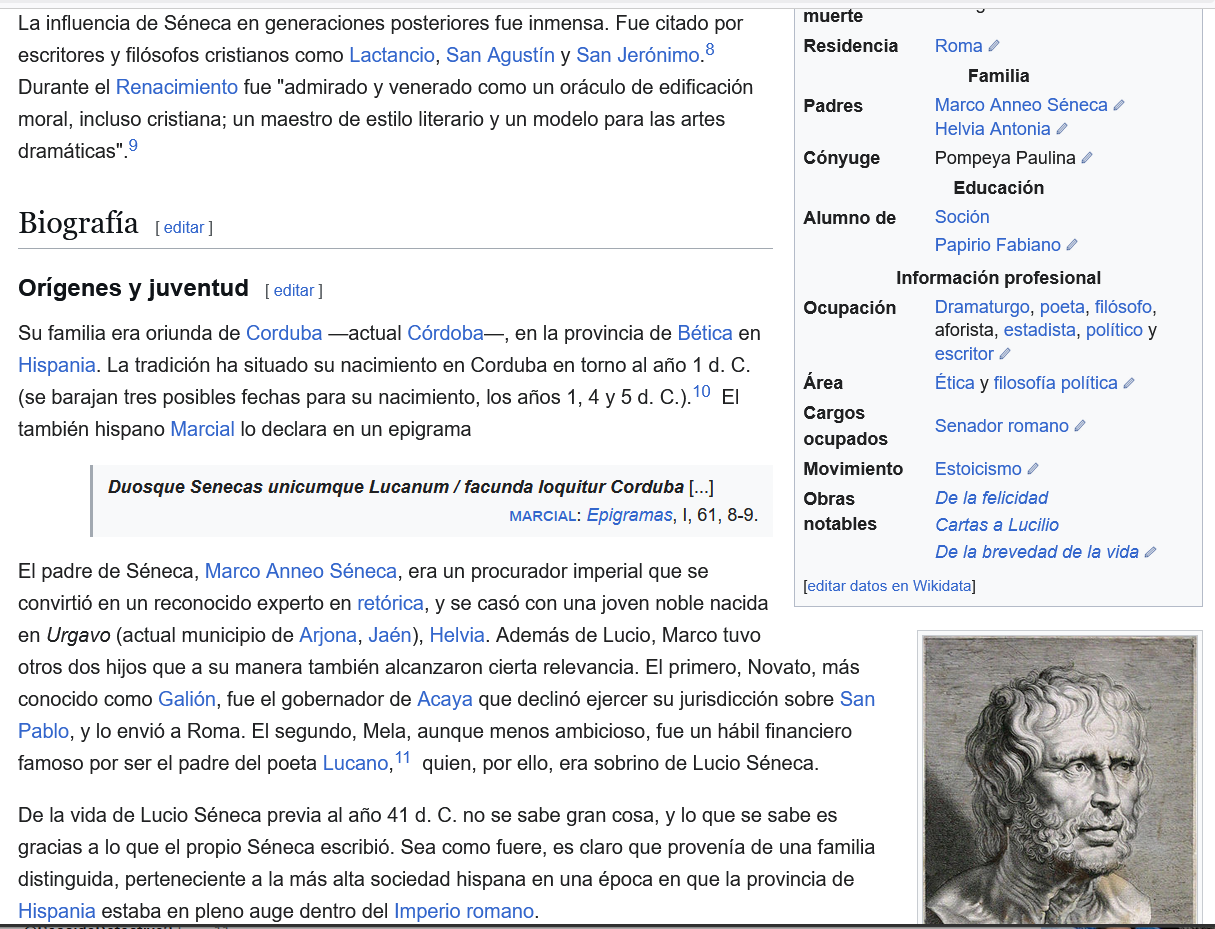The width and height of the screenshot is (1215, 929).
Task: Follow the San Jerónimo link
Action: pos(638,55)
